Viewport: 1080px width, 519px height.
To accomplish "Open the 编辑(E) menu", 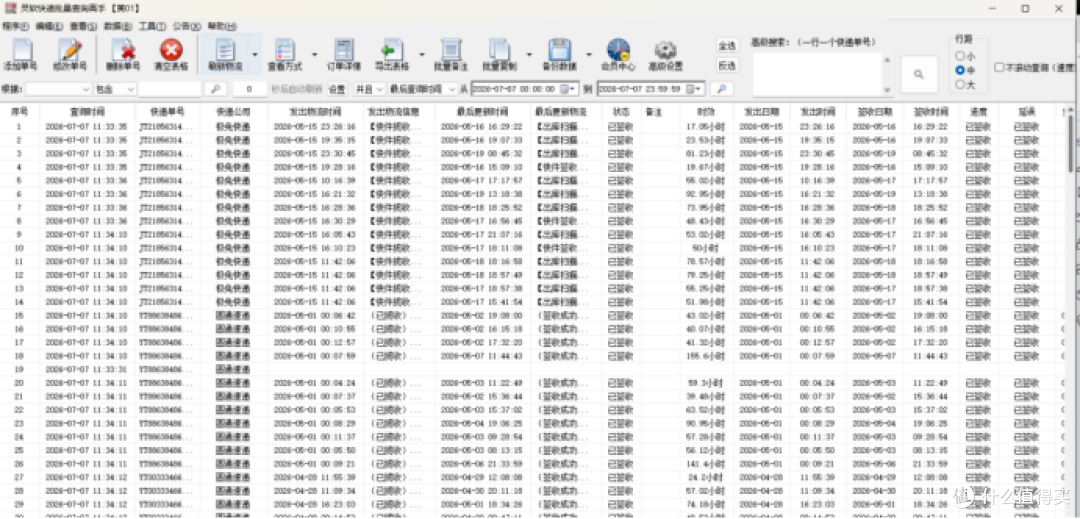I will [49, 26].
